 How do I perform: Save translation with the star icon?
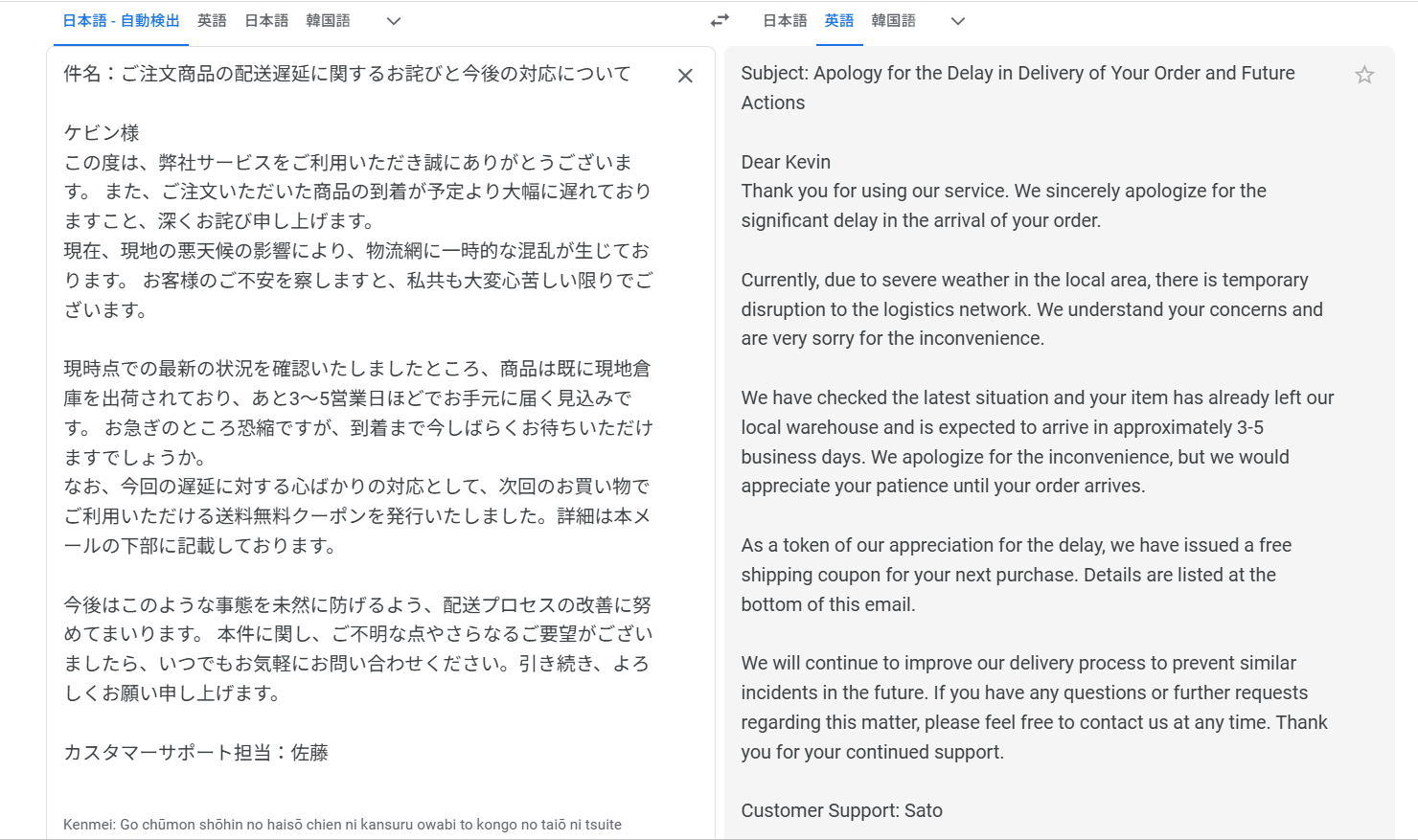1364,75
